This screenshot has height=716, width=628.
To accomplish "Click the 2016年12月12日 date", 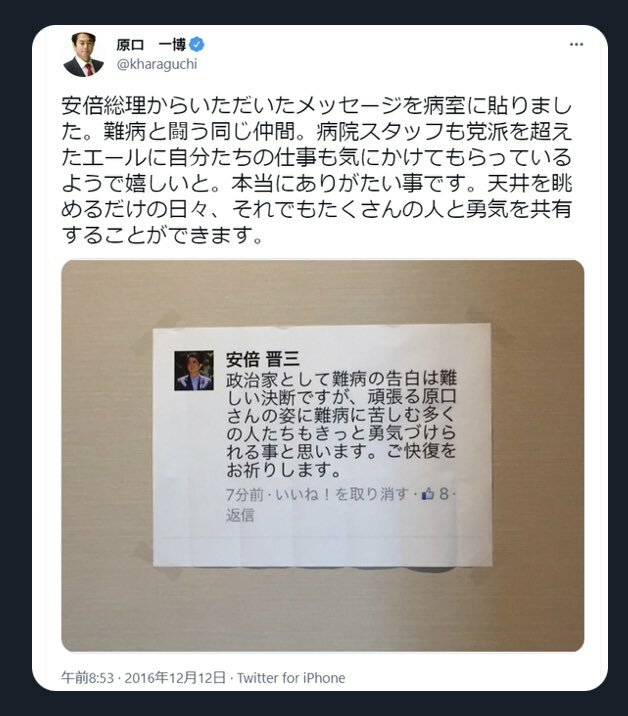I will point(175,678).
